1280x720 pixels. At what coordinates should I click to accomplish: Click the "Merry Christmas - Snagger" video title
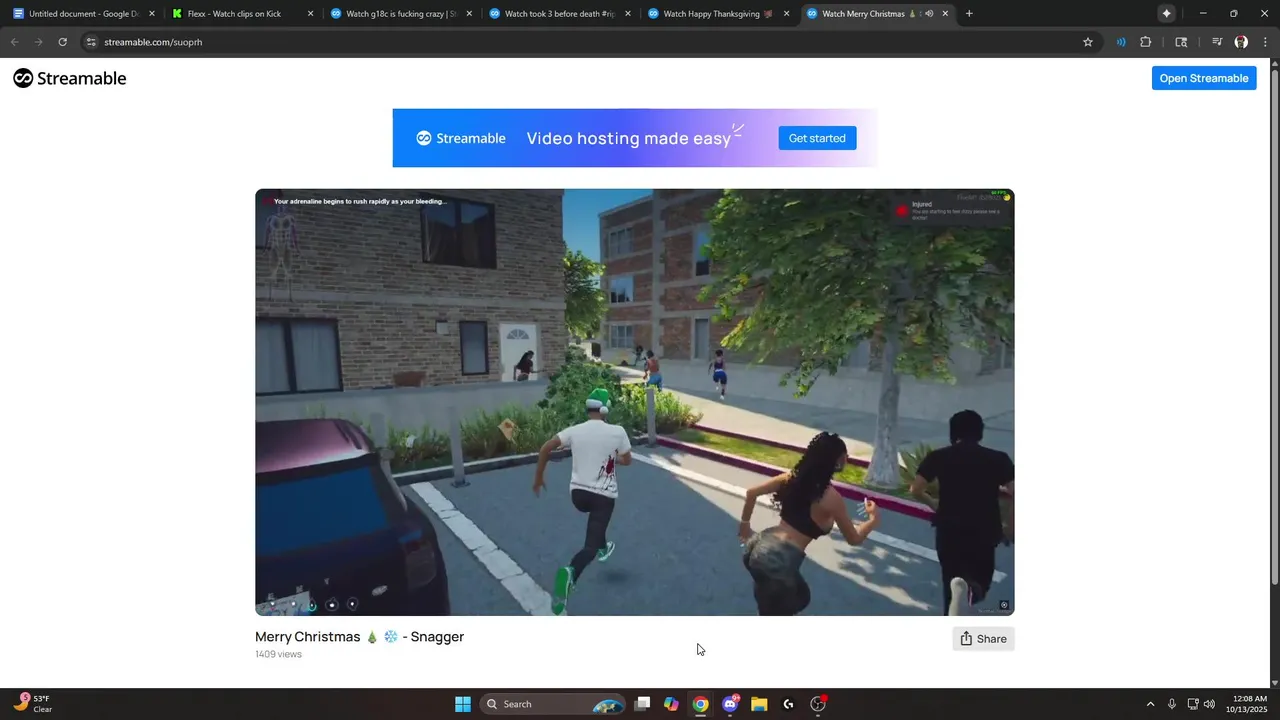pyautogui.click(x=360, y=636)
